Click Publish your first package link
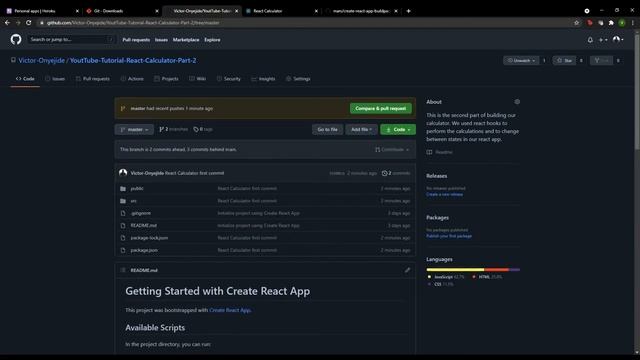Image resolution: width=640 pixels, height=360 pixels. pyautogui.click(x=449, y=236)
